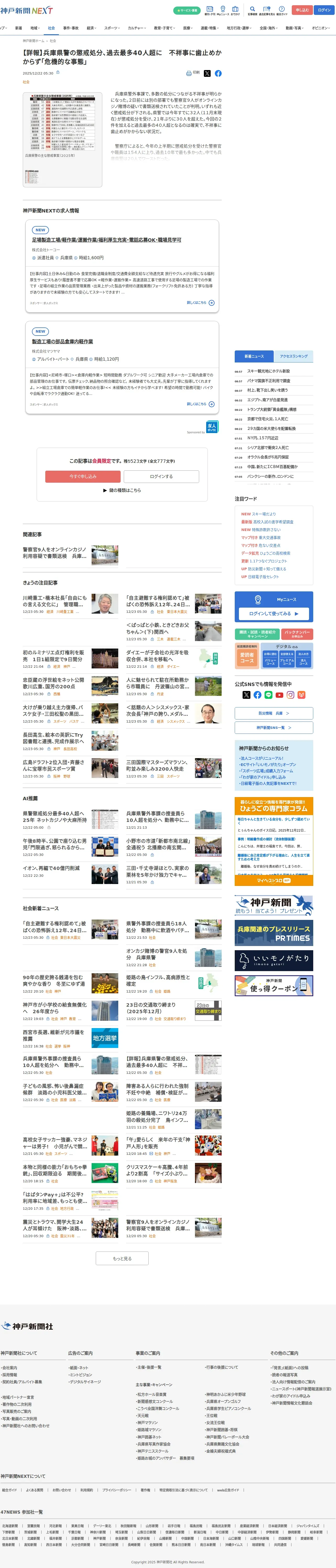Click arrow icon on 製造工場 job 詳しくはこちら
The height and width of the screenshot is (1568, 336).
[x=212, y=404]
